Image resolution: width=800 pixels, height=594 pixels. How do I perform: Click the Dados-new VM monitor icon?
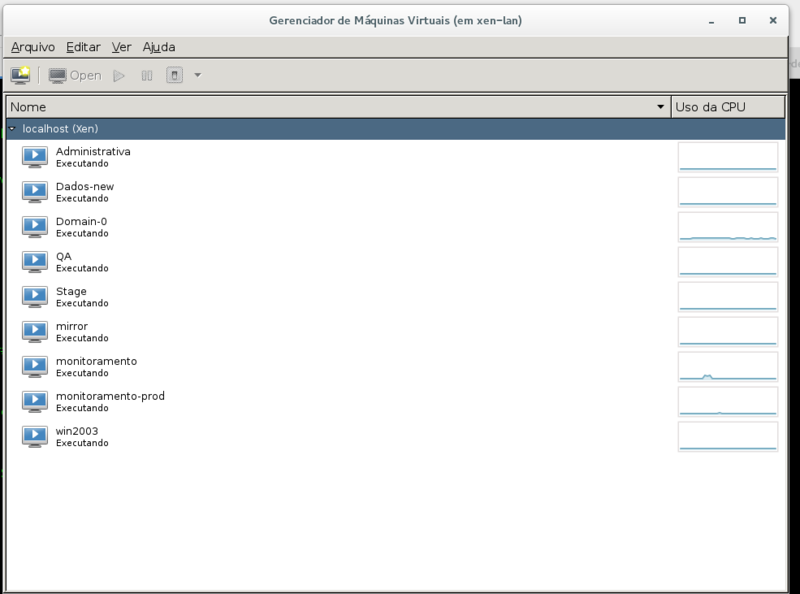coord(35,192)
